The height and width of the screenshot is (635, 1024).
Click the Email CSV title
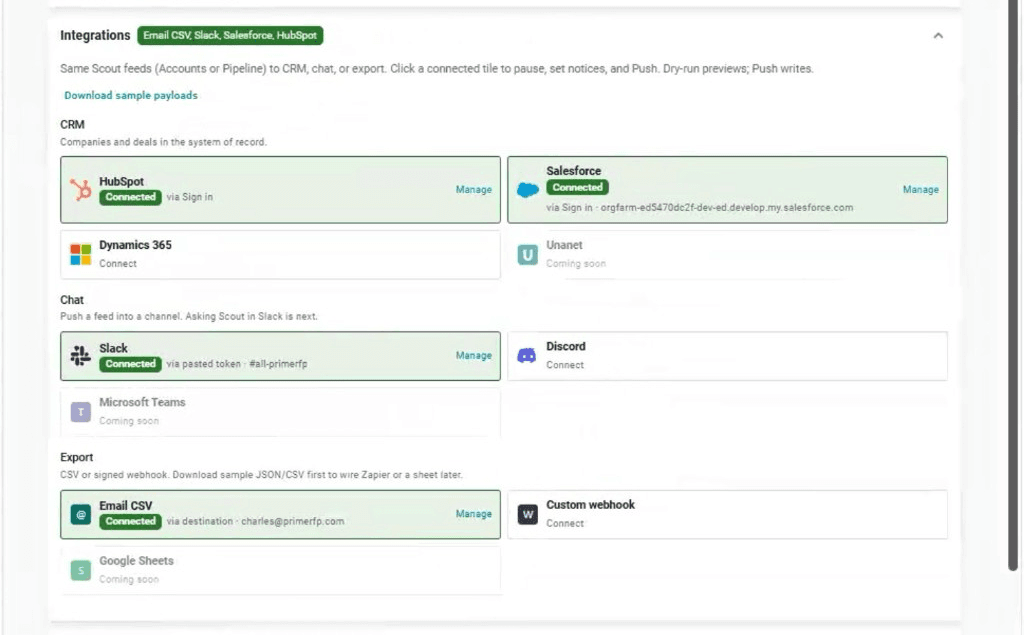click(126, 506)
